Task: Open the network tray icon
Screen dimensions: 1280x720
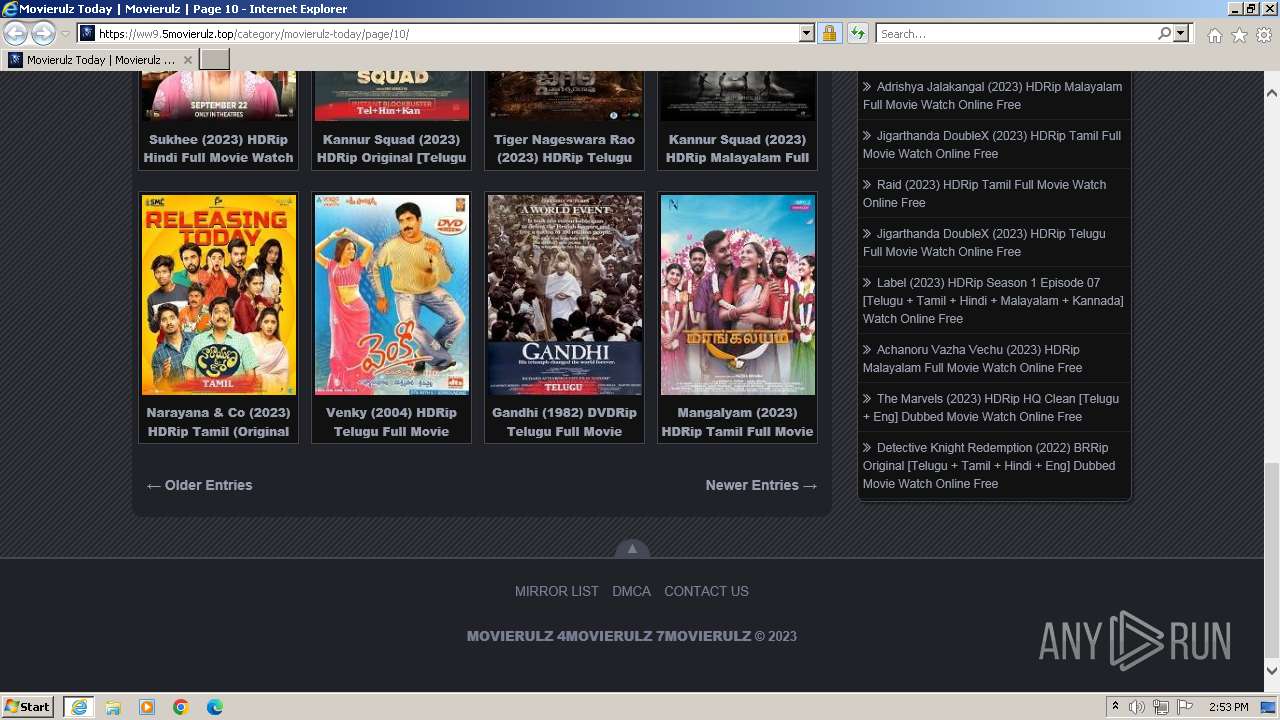Action: (1161, 707)
